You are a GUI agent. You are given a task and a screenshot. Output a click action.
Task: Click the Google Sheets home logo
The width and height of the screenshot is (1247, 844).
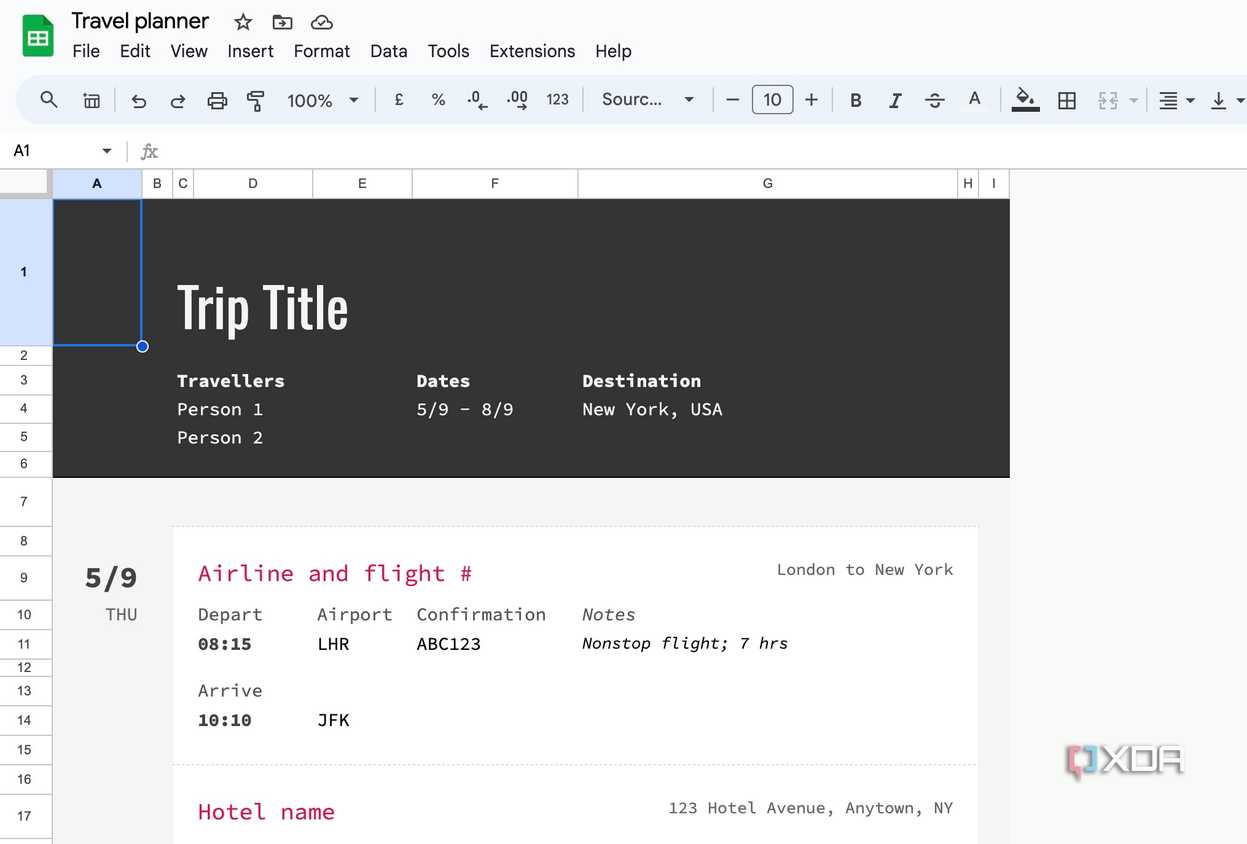[38, 36]
